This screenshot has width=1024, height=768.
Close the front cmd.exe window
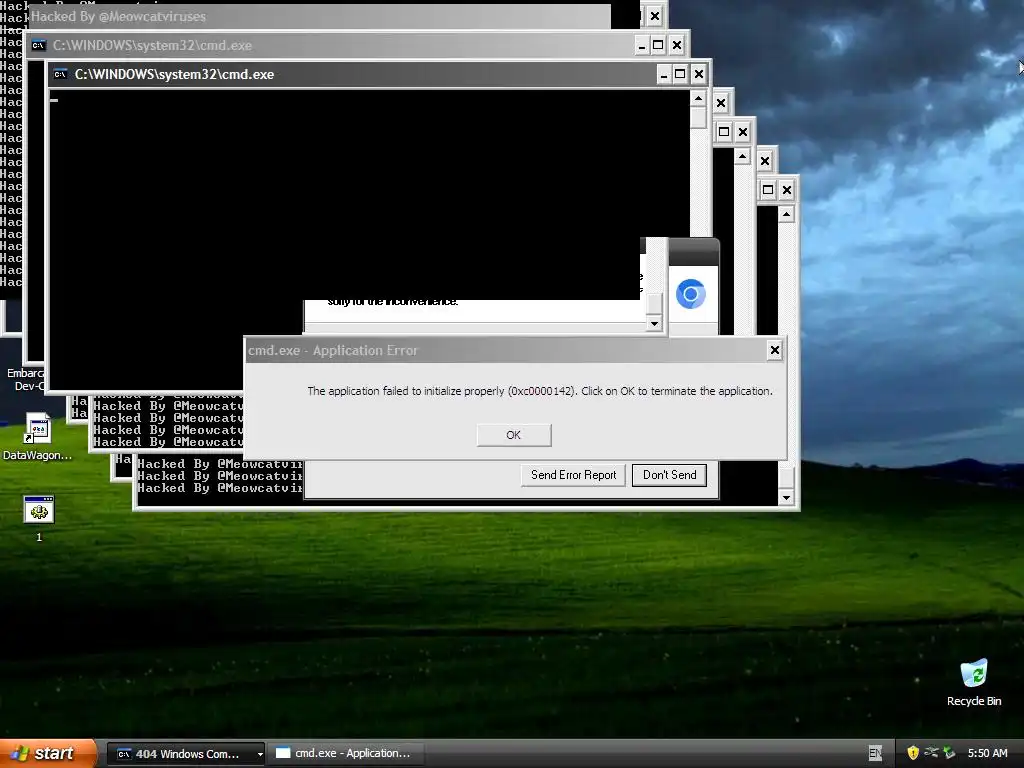[x=699, y=74]
